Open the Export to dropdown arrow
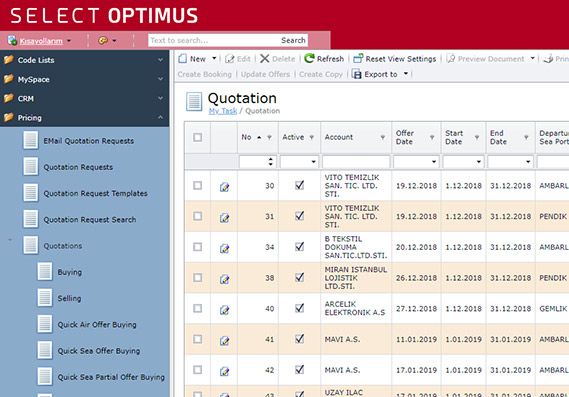This screenshot has height=397, width=569. pos(406,74)
